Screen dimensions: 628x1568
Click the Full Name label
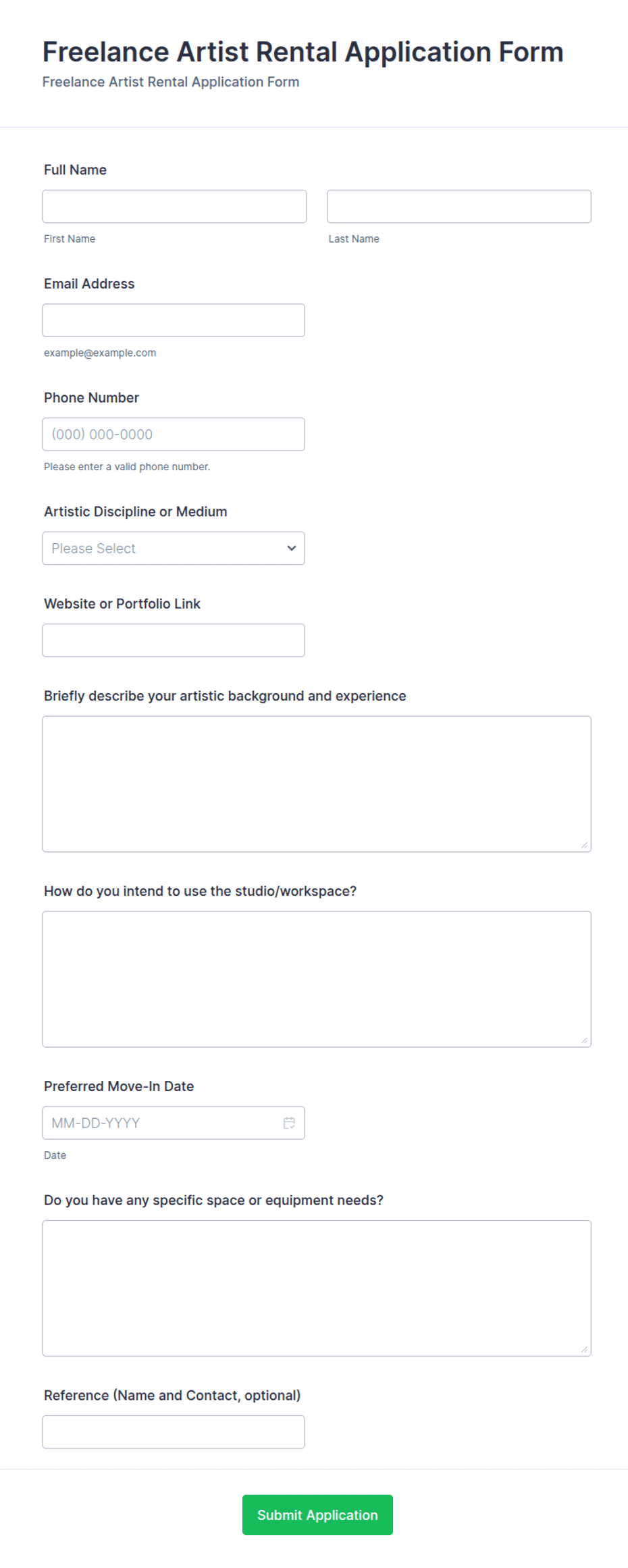tap(75, 170)
